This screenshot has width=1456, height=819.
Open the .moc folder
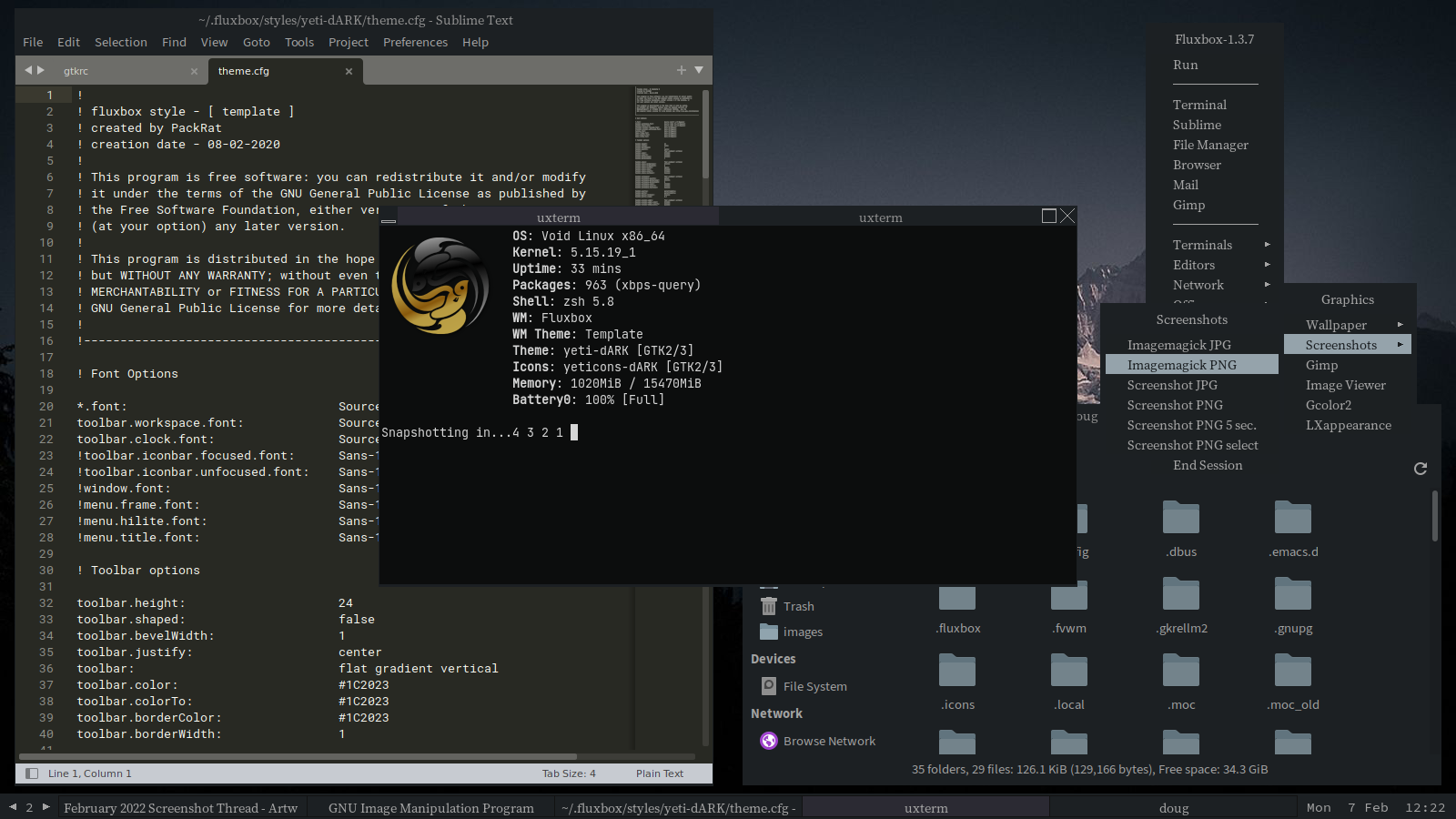[1181, 682]
